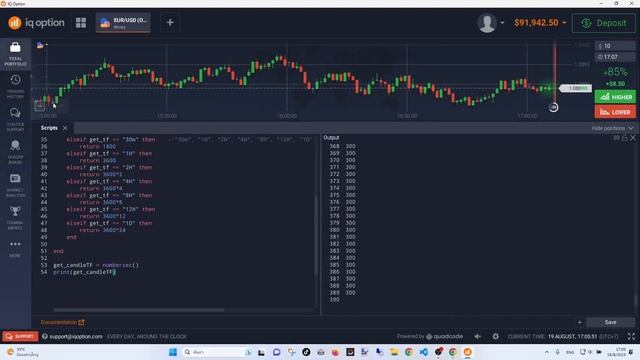Click the chart minus zoom box icon

click(39, 106)
